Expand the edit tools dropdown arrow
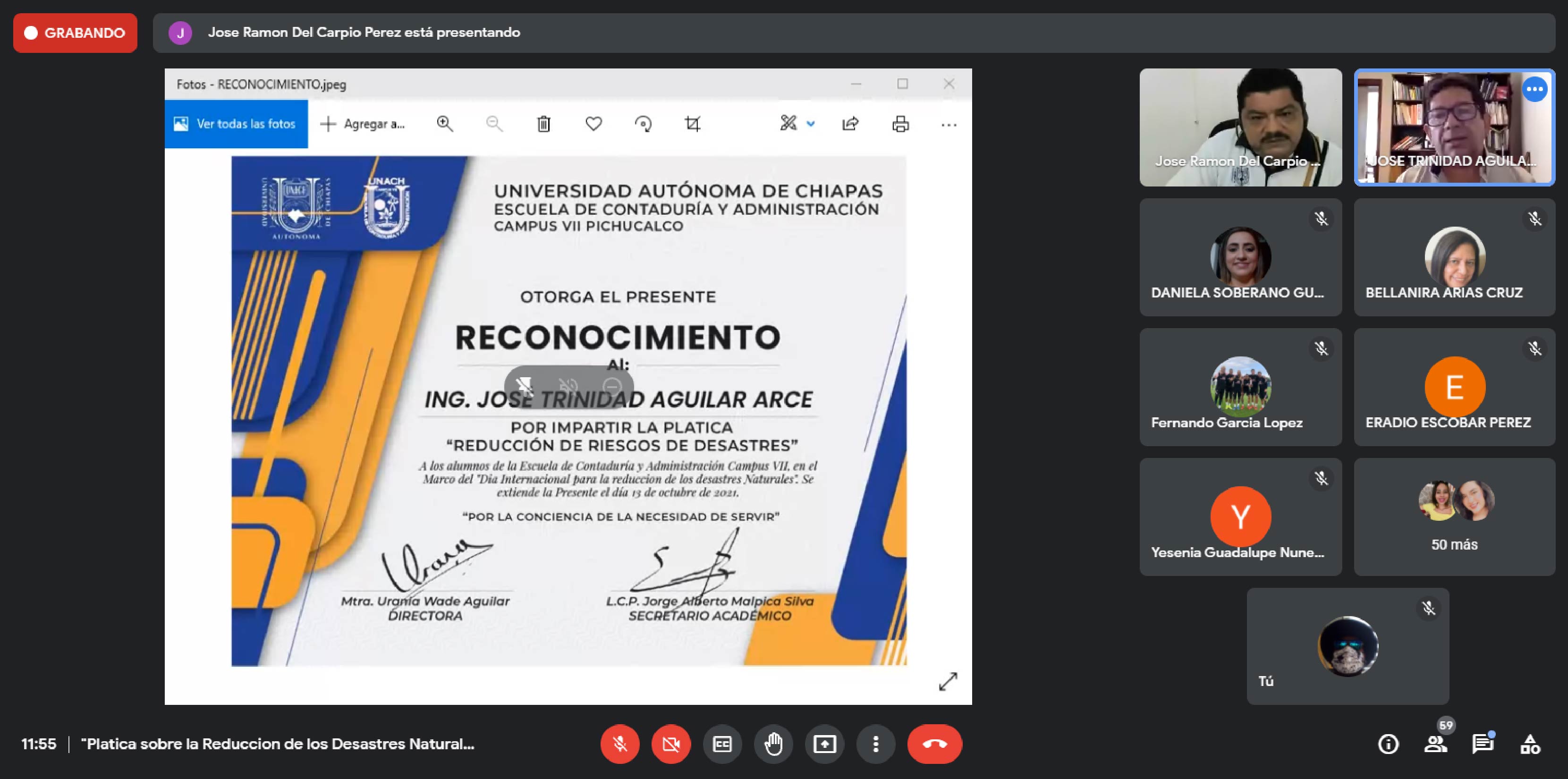This screenshot has height=779, width=1568. click(x=811, y=124)
